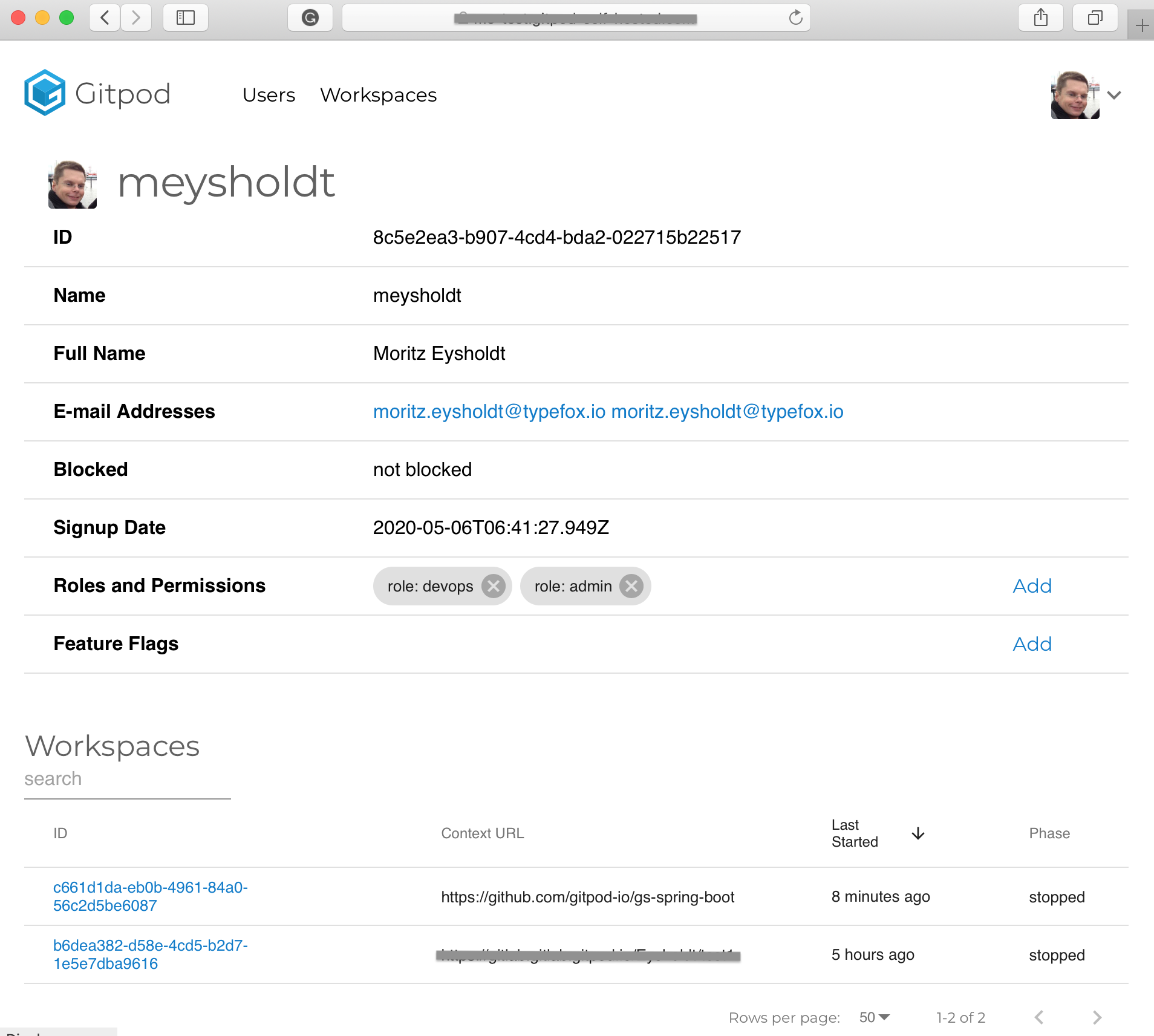Open workspace c661d1da-eb0b-4961-84a0-56c2d5be6087
The height and width of the screenshot is (1036, 1154).
150,896
